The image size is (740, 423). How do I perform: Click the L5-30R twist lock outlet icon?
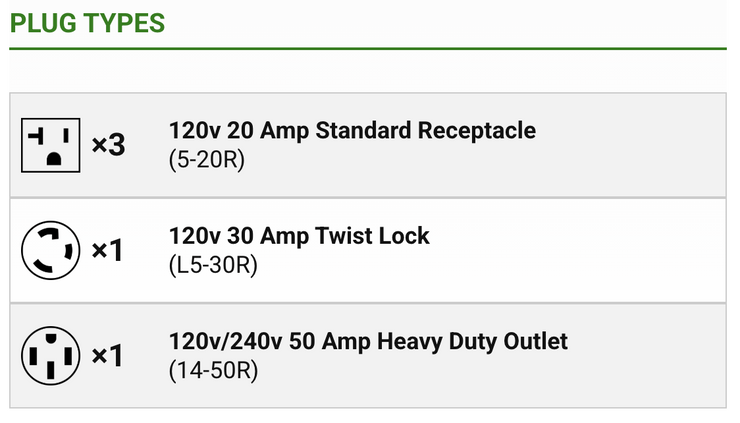[50, 250]
